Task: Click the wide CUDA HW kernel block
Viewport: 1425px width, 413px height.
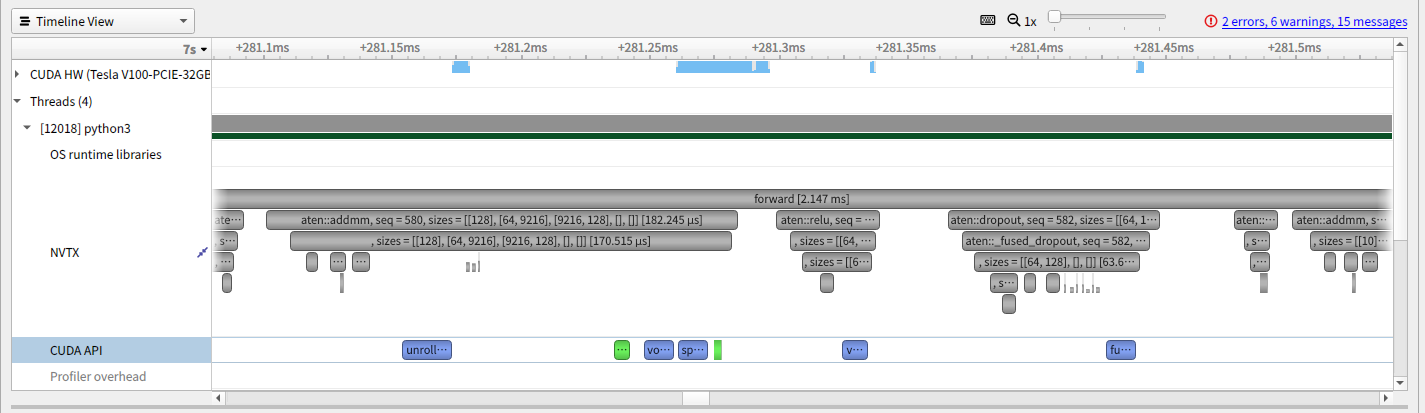Action: click(x=715, y=67)
